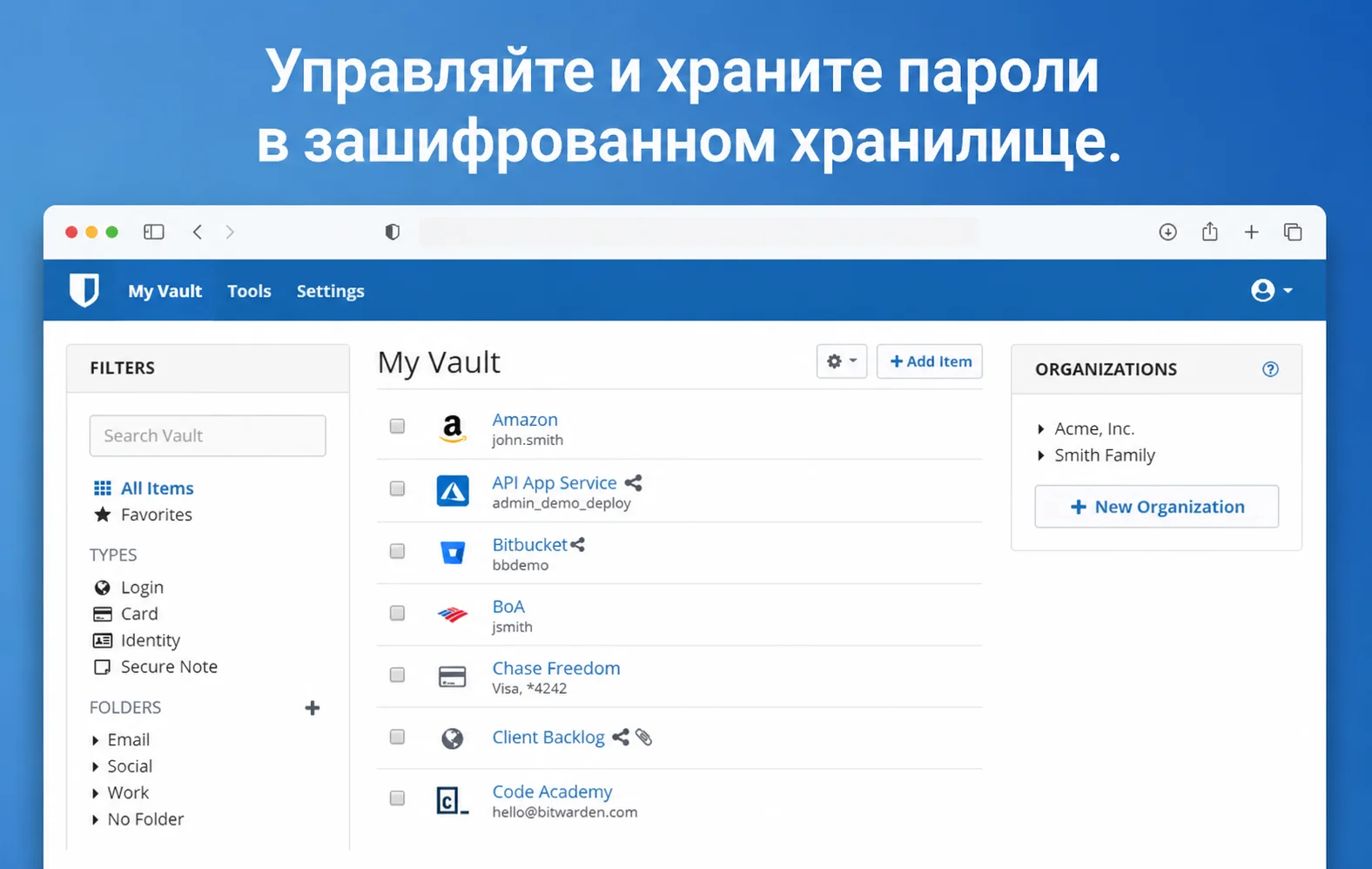Click the "Visa, *4242" card detail text
The width and height of the screenshot is (1372, 869).
pyautogui.click(x=529, y=688)
